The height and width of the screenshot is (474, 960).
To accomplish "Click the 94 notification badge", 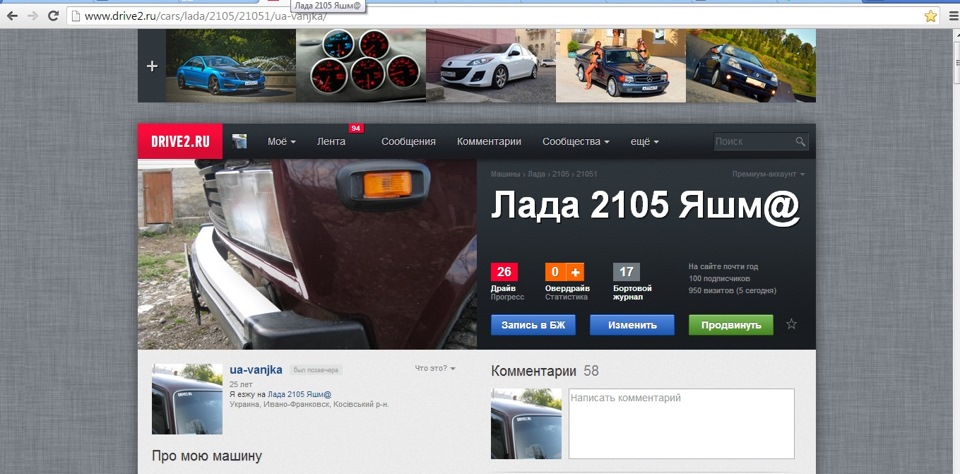I will [356, 129].
